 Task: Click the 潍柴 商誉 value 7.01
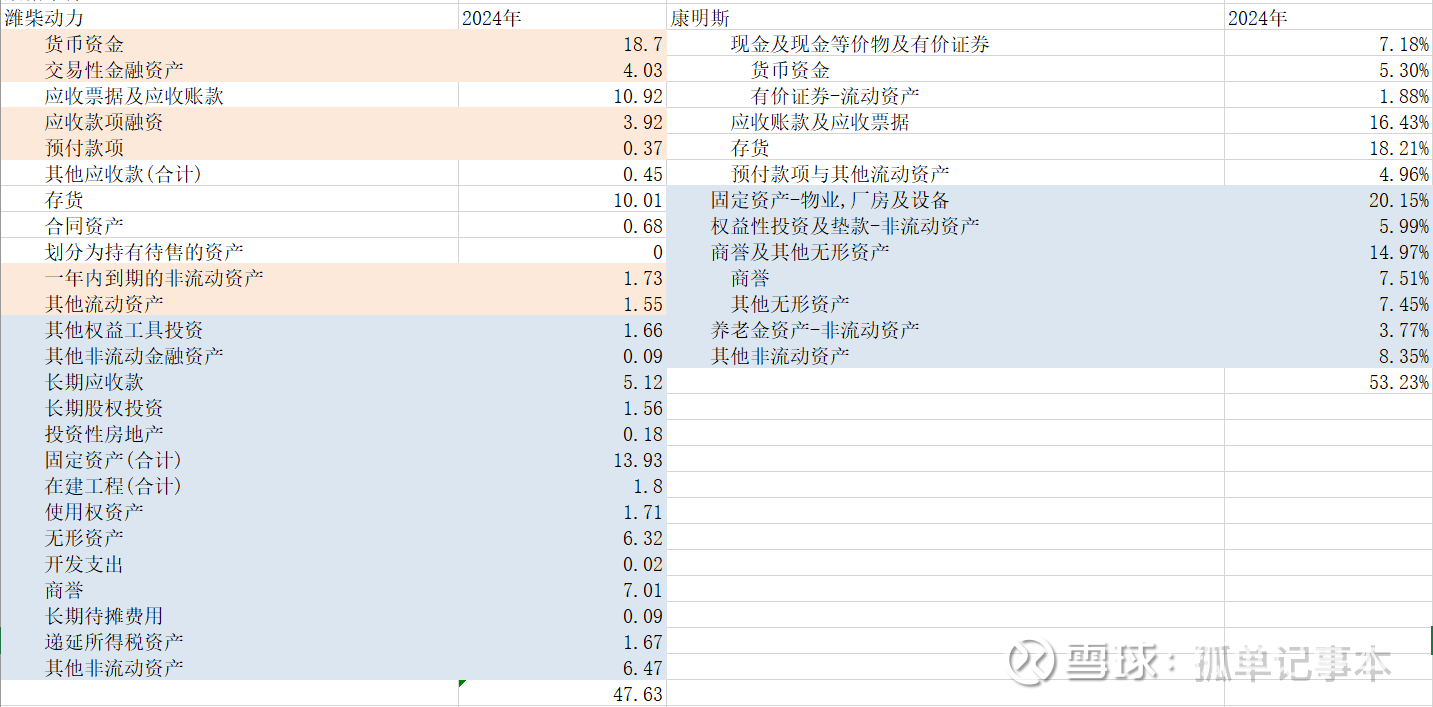pos(562,590)
